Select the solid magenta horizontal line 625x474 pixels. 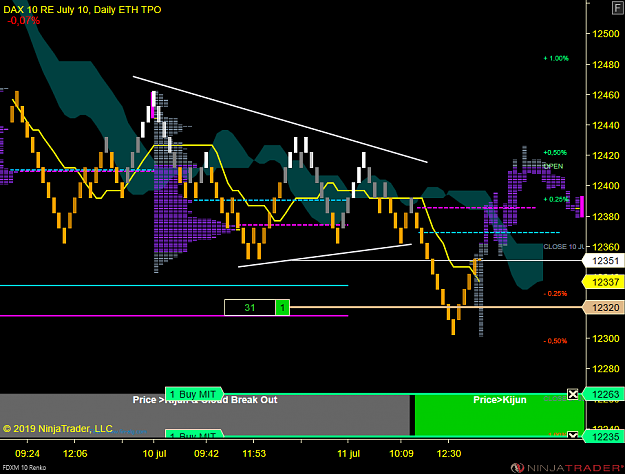pyautogui.click(x=174, y=316)
